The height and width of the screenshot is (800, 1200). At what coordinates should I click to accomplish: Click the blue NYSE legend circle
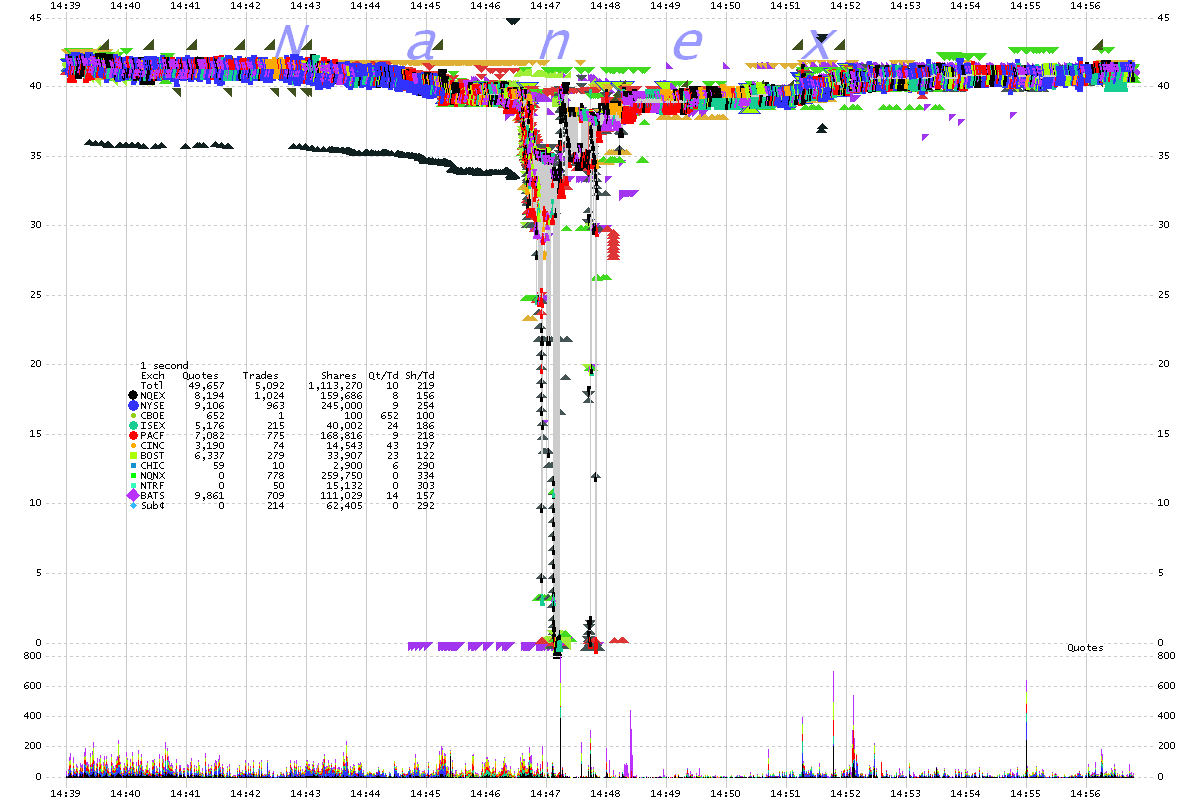tap(133, 406)
